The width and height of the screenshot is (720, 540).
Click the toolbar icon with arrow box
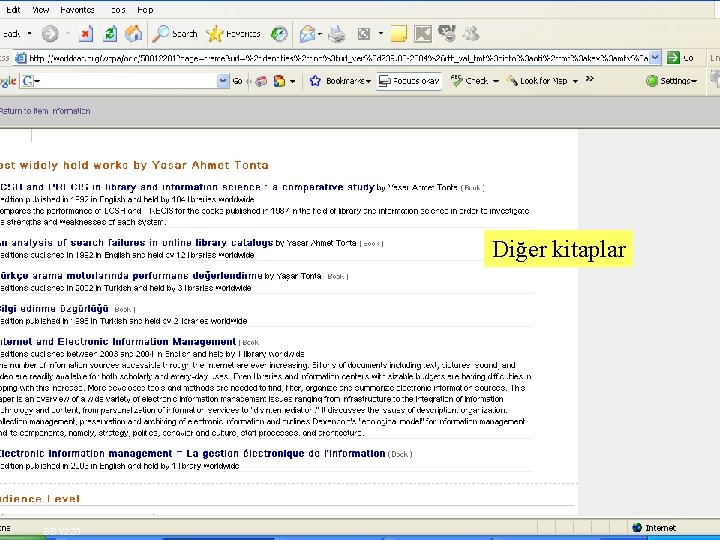(x=423, y=34)
